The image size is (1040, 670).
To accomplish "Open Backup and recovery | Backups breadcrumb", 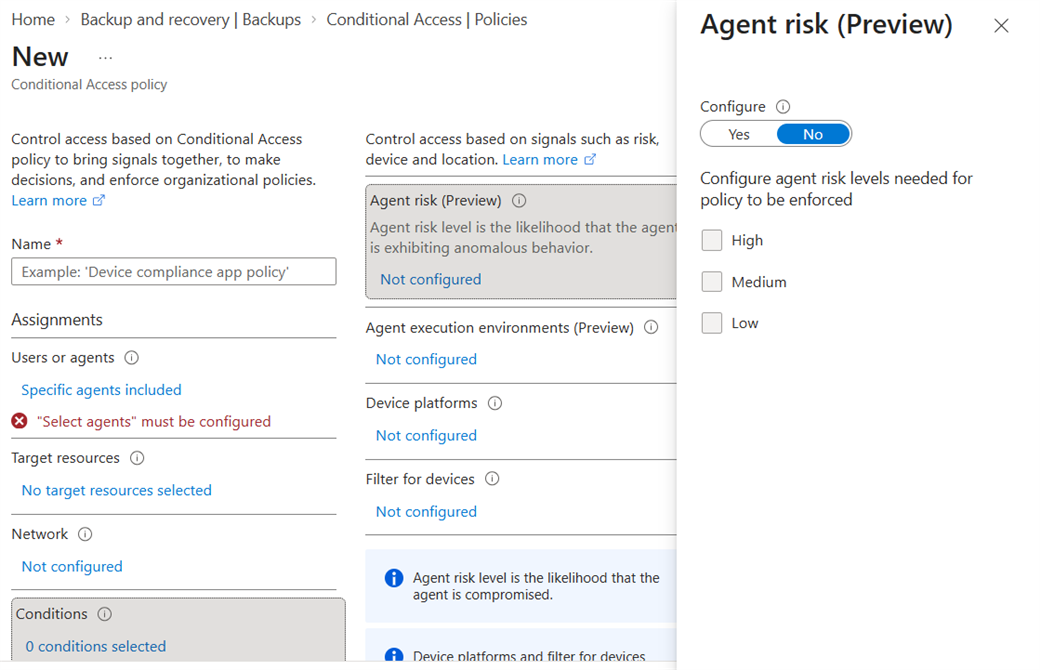I will [190, 20].
